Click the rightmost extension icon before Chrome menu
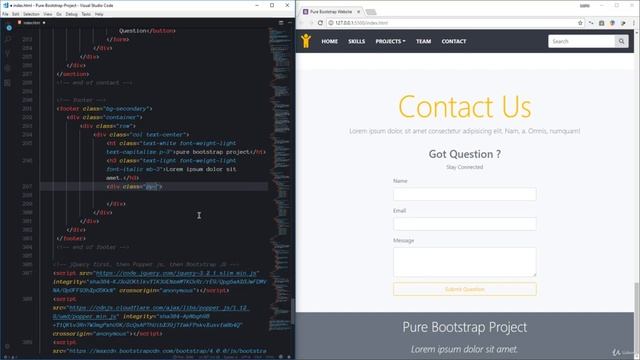The image size is (640, 360). pyautogui.click(x=623, y=23)
